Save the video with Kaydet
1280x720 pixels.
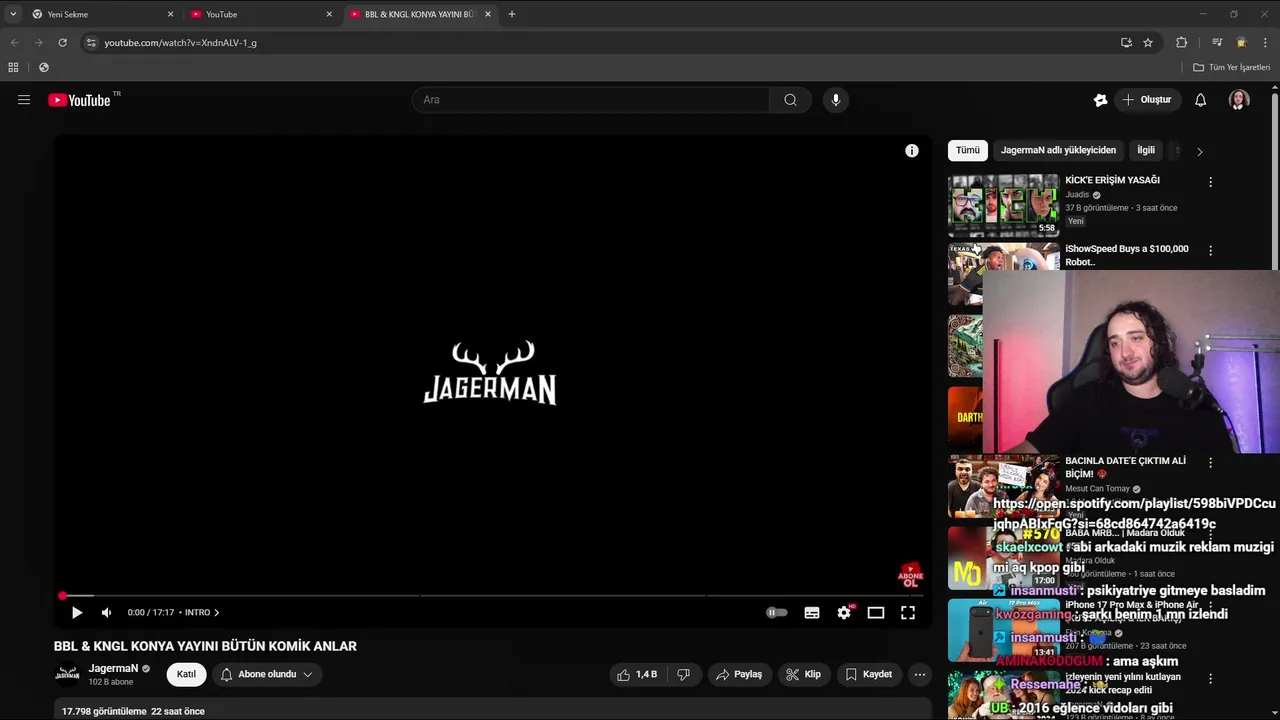coord(868,675)
